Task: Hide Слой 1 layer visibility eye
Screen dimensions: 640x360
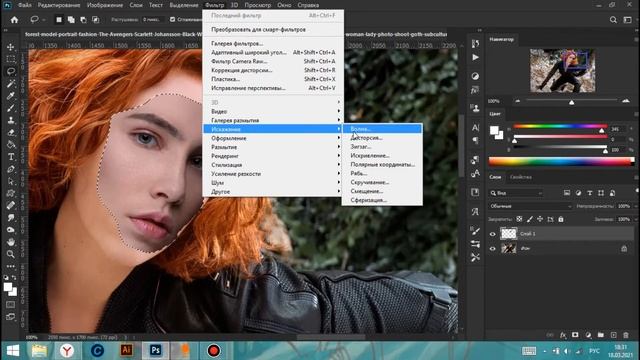Action: 493,234
